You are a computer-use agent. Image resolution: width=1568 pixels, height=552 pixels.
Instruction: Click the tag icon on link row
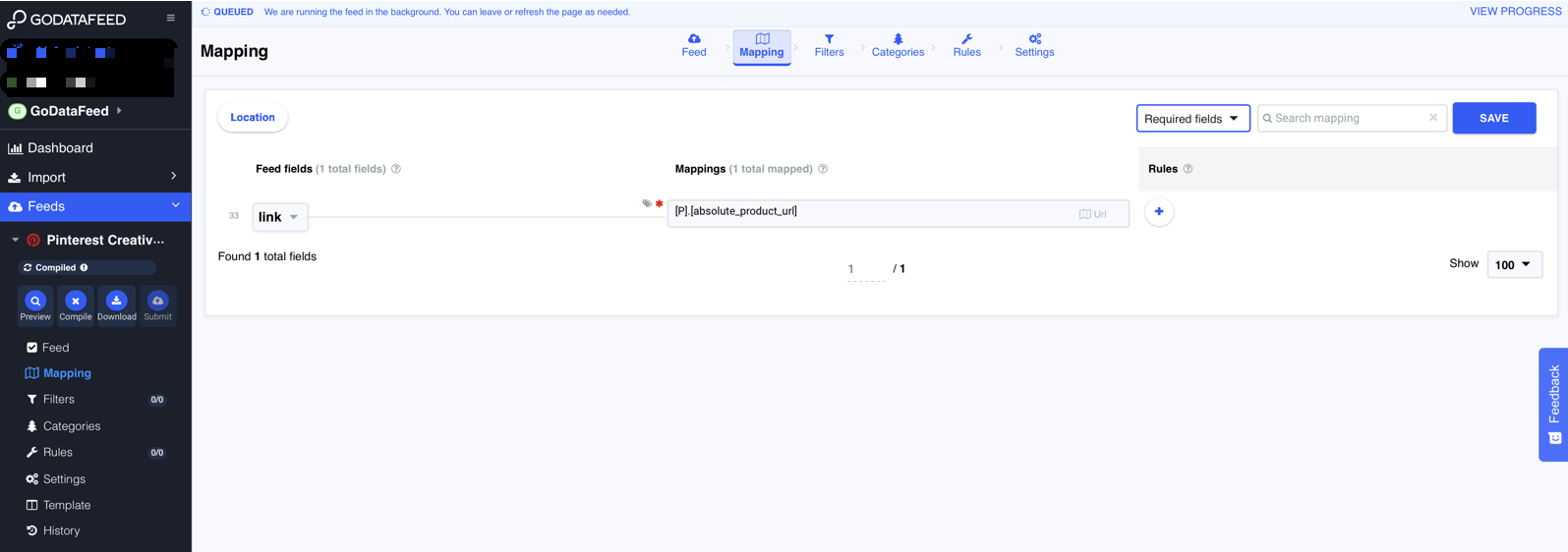pos(647,203)
